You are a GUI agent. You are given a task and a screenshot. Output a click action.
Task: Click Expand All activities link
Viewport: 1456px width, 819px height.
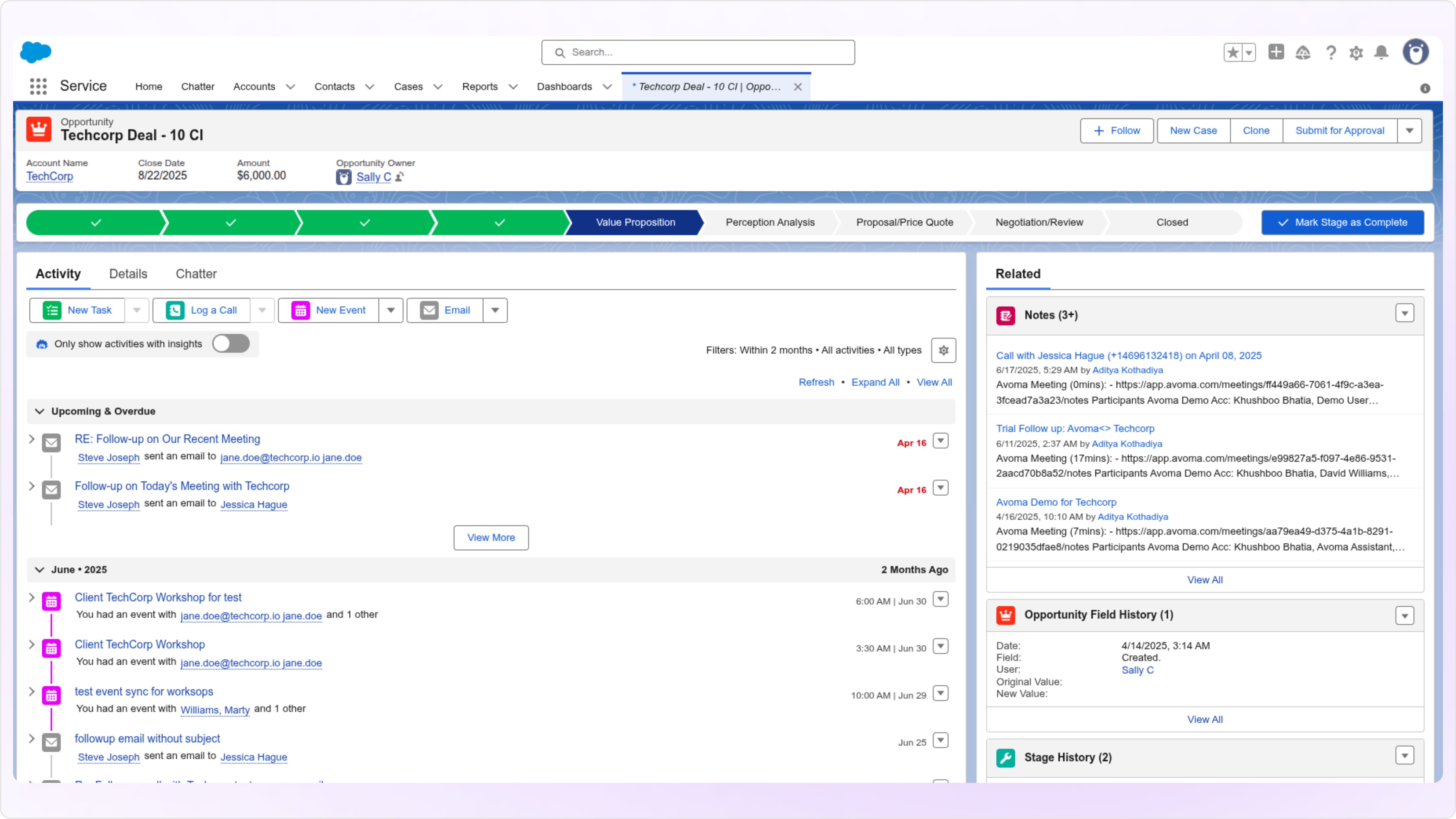click(875, 383)
